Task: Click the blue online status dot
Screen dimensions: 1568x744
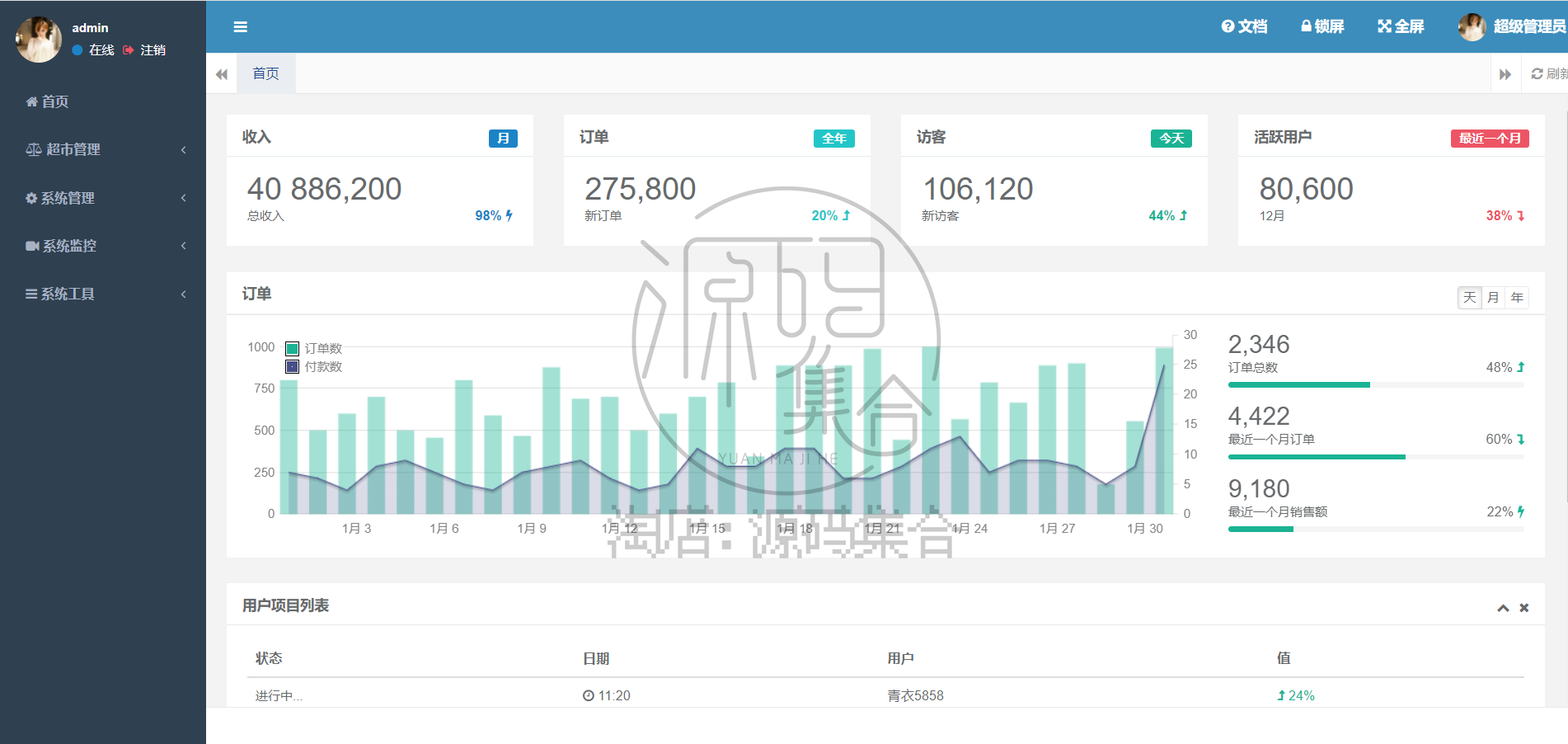Action: pos(77,50)
